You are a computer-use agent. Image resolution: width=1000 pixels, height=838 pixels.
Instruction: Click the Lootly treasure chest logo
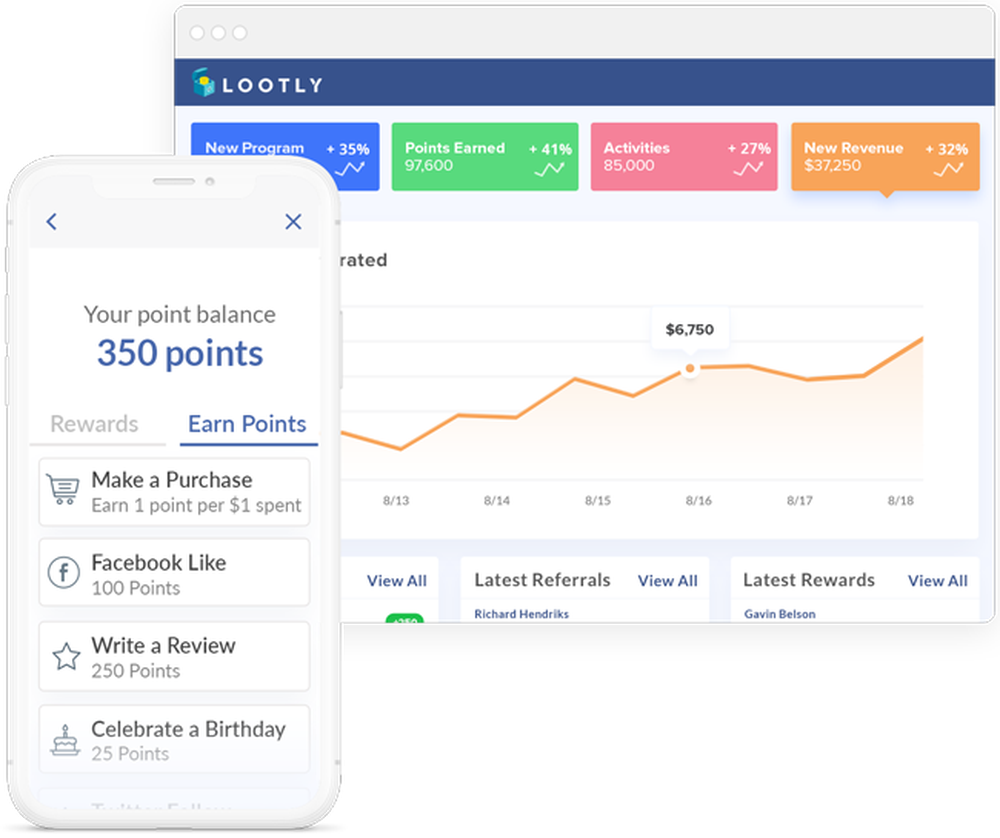tap(203, 83)
